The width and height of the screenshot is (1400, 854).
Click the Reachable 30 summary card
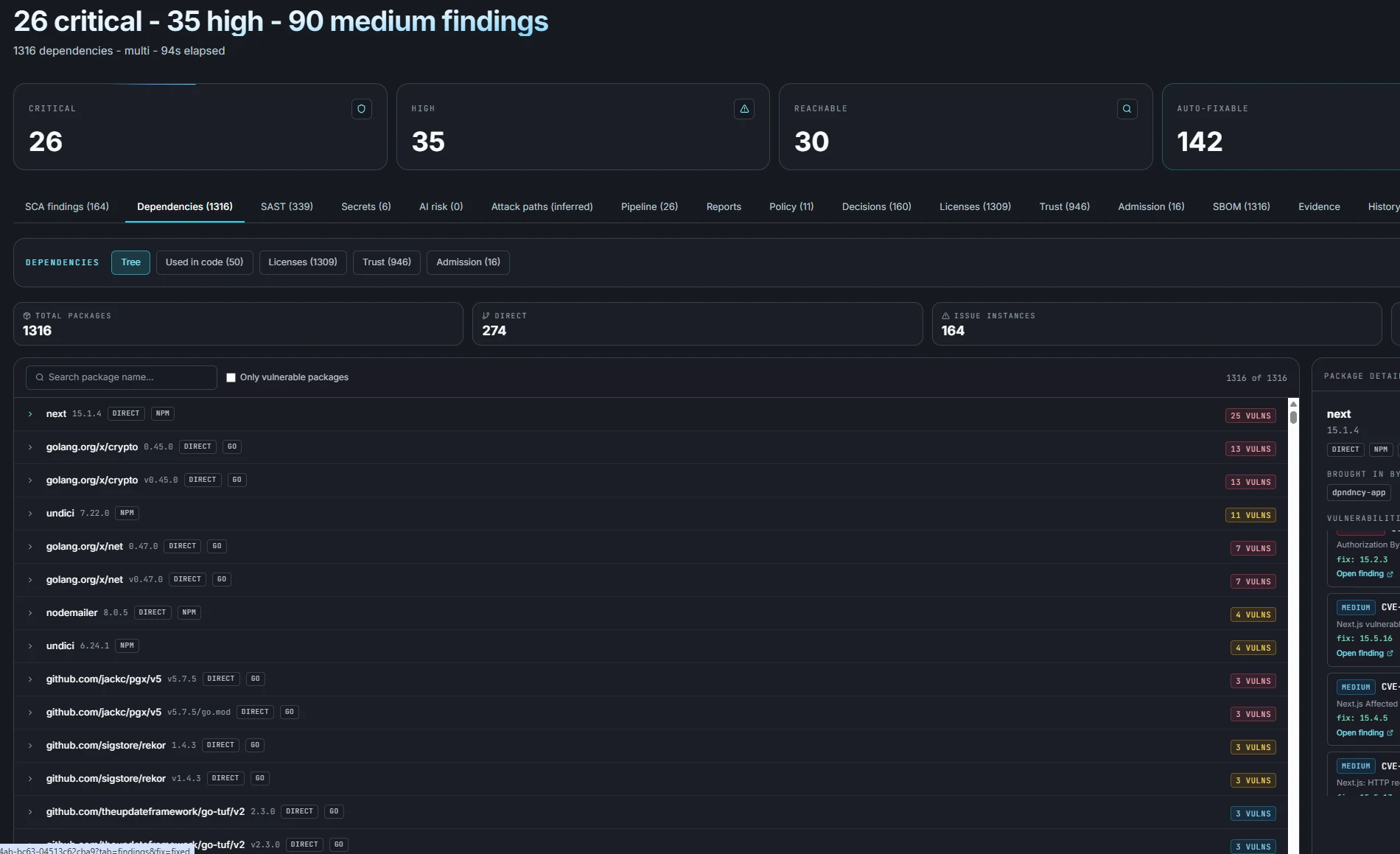[966, 127]
